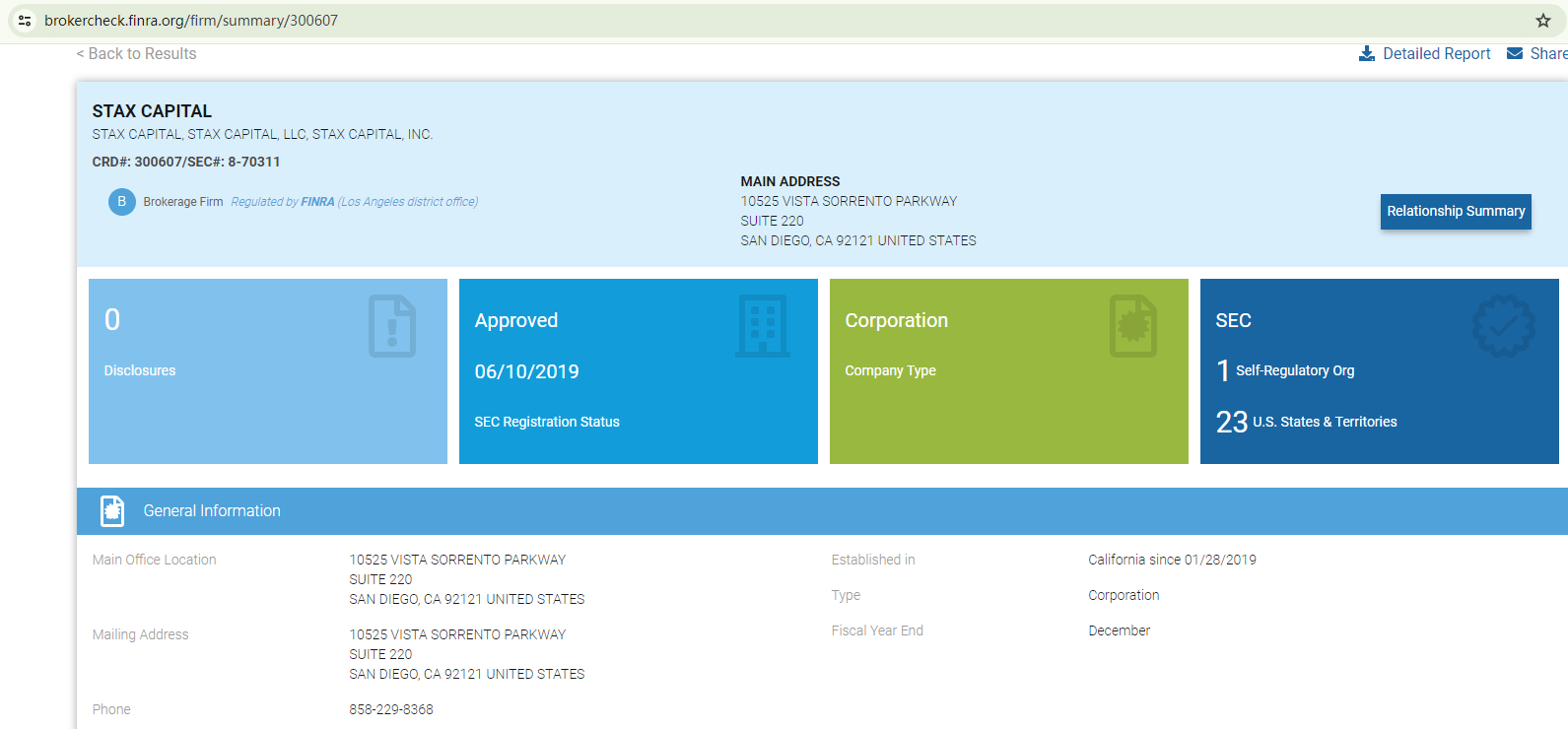Click the download icon beside Detailed Report
This screenshot has width=1568, height=729.
coord(1366,54)
